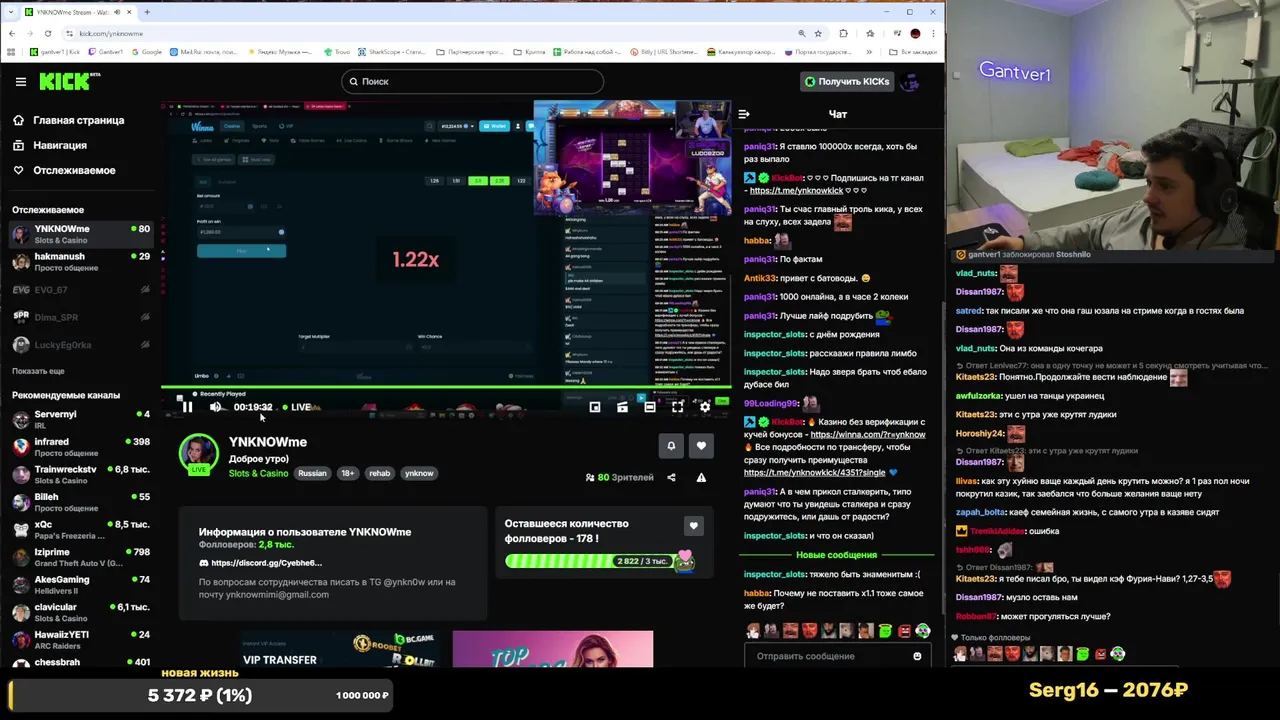Click the rehab tag

tap(379, 473)
